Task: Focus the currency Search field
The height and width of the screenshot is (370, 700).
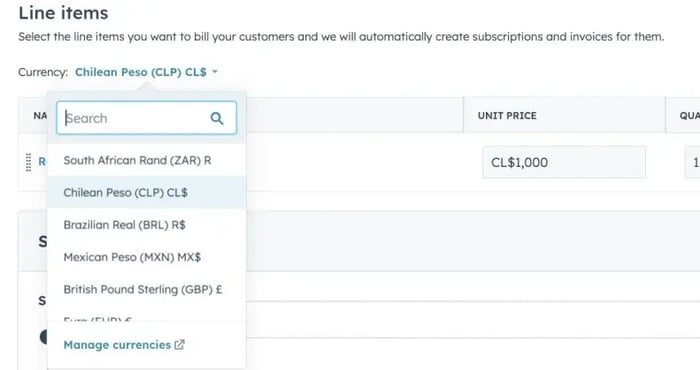Action: 146,118
